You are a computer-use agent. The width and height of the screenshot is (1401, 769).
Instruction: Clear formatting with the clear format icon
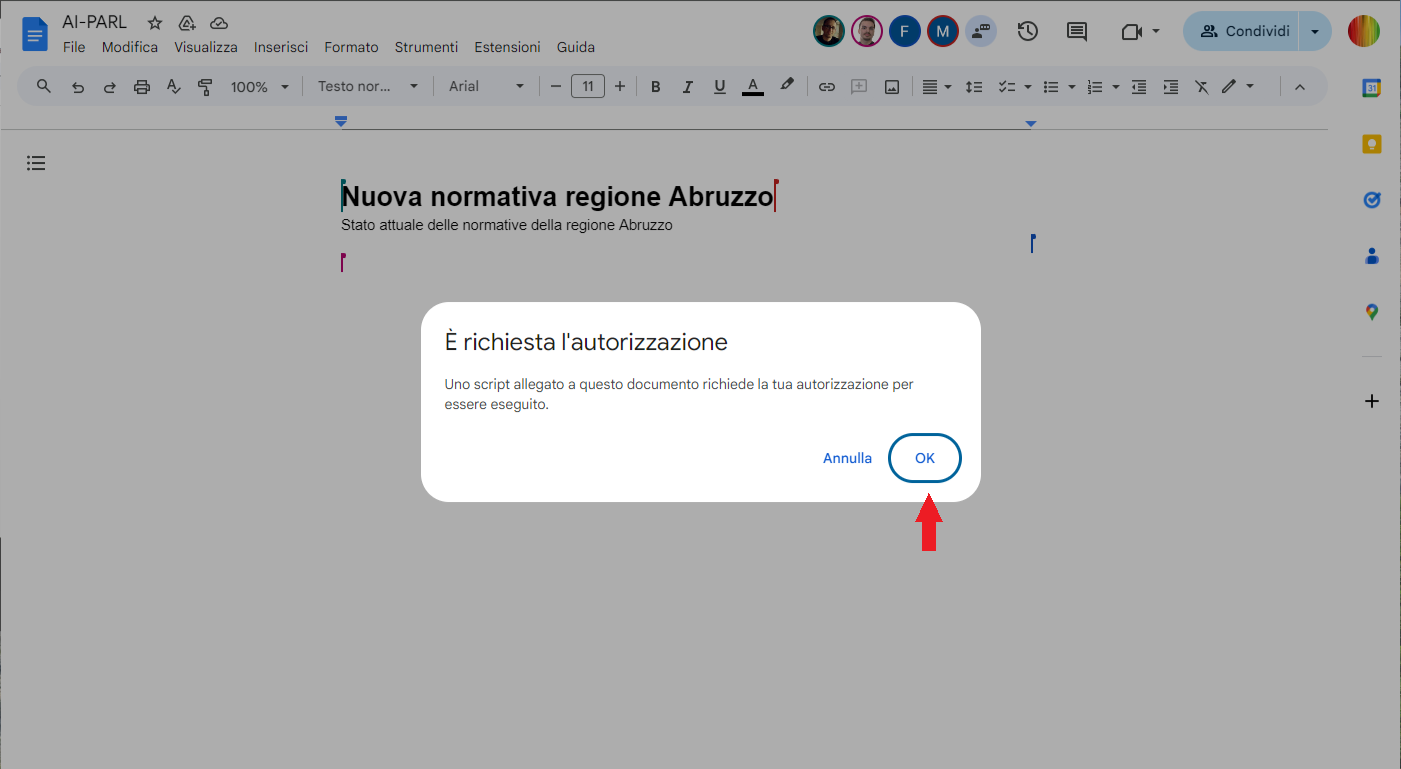tap(1201, 86)
